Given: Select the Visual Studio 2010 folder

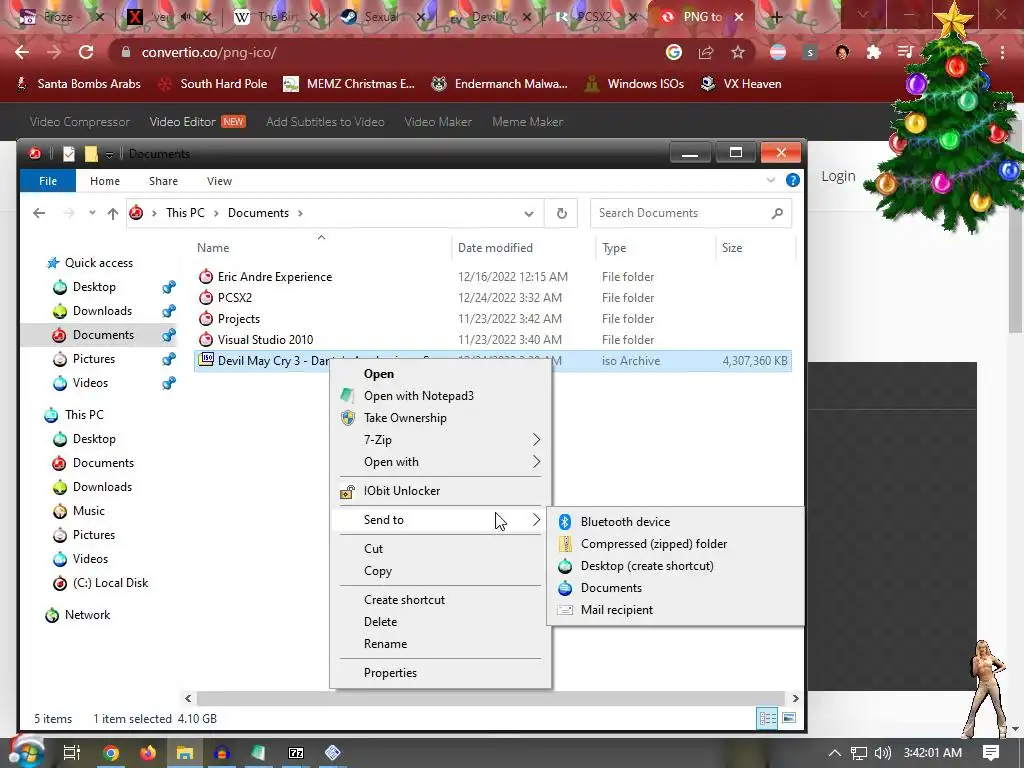Looking at the screenshot, I should click(x=265, y=340).
